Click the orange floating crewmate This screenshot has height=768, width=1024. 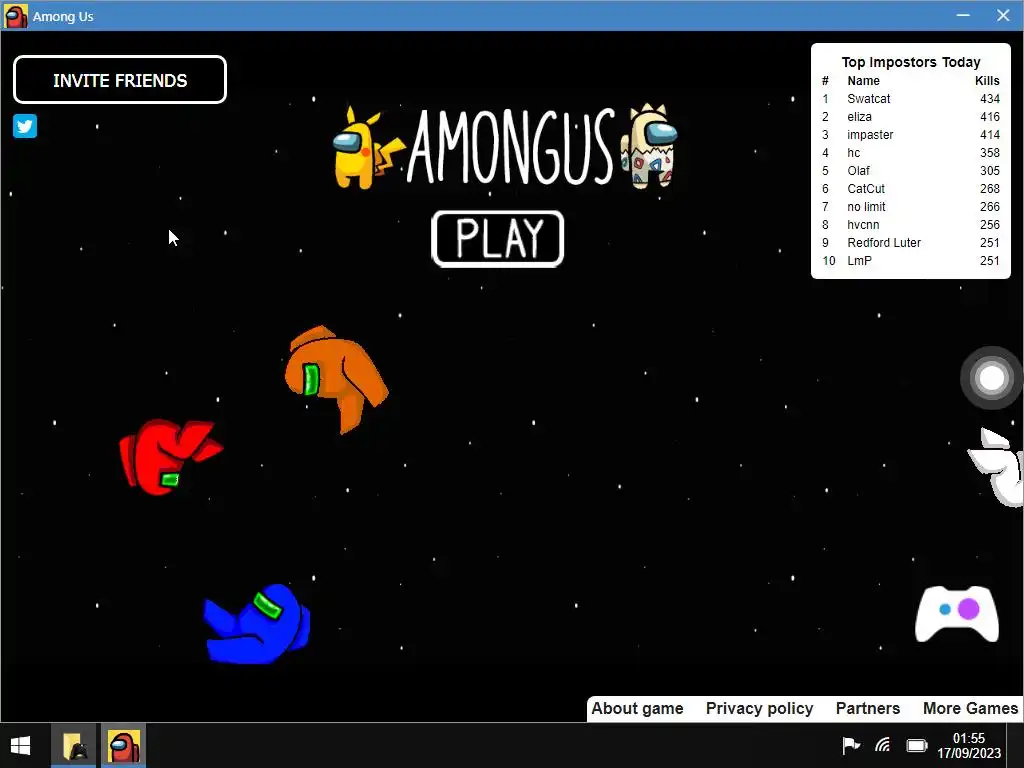pos(336,378)
